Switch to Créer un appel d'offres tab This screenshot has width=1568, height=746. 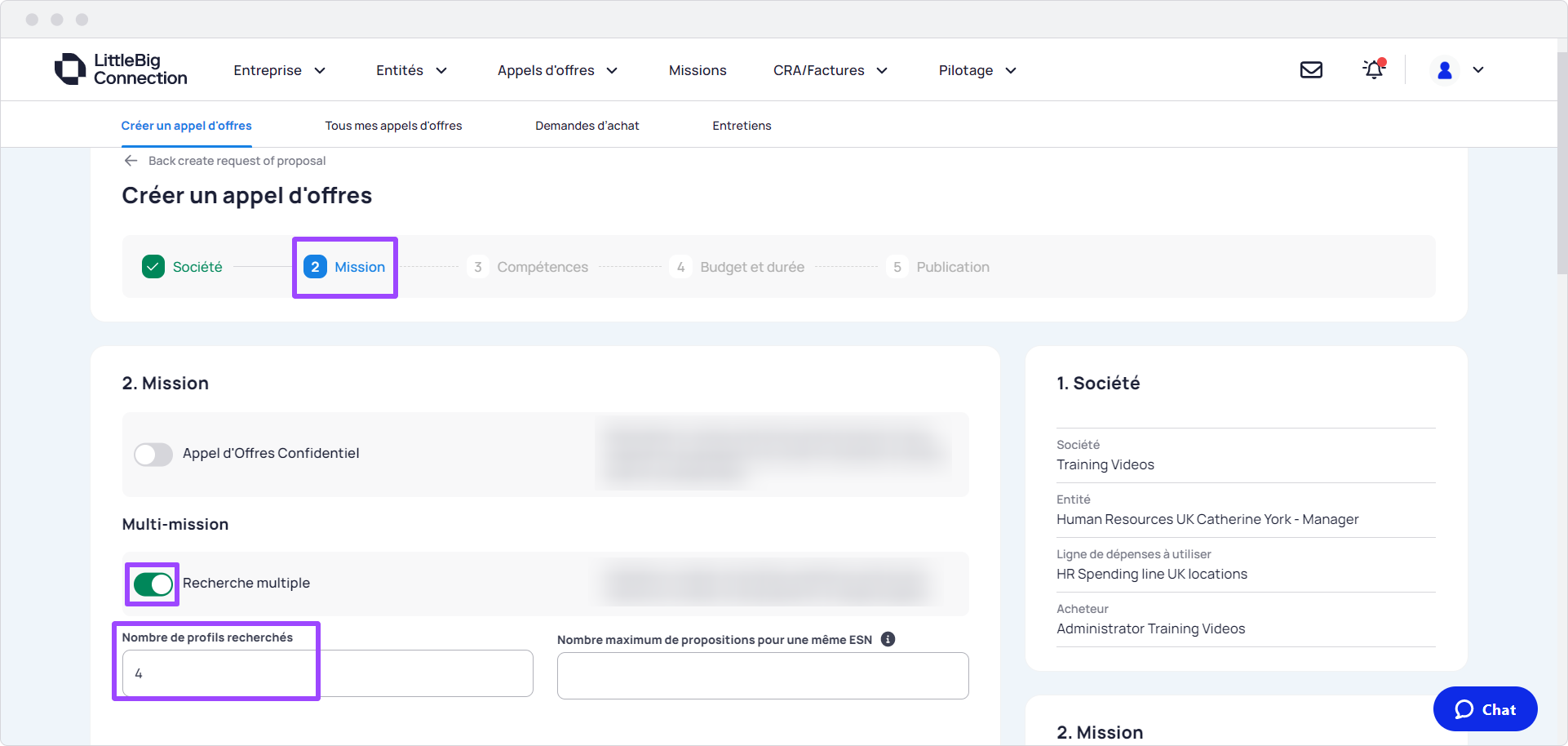[x=186, y=126]
